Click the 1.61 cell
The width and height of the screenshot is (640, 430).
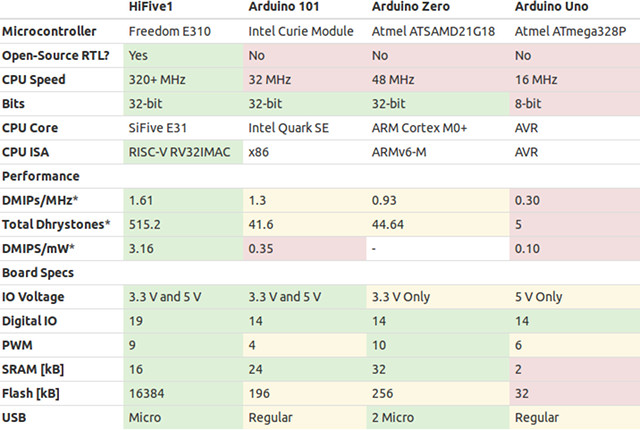coord(183,200)
